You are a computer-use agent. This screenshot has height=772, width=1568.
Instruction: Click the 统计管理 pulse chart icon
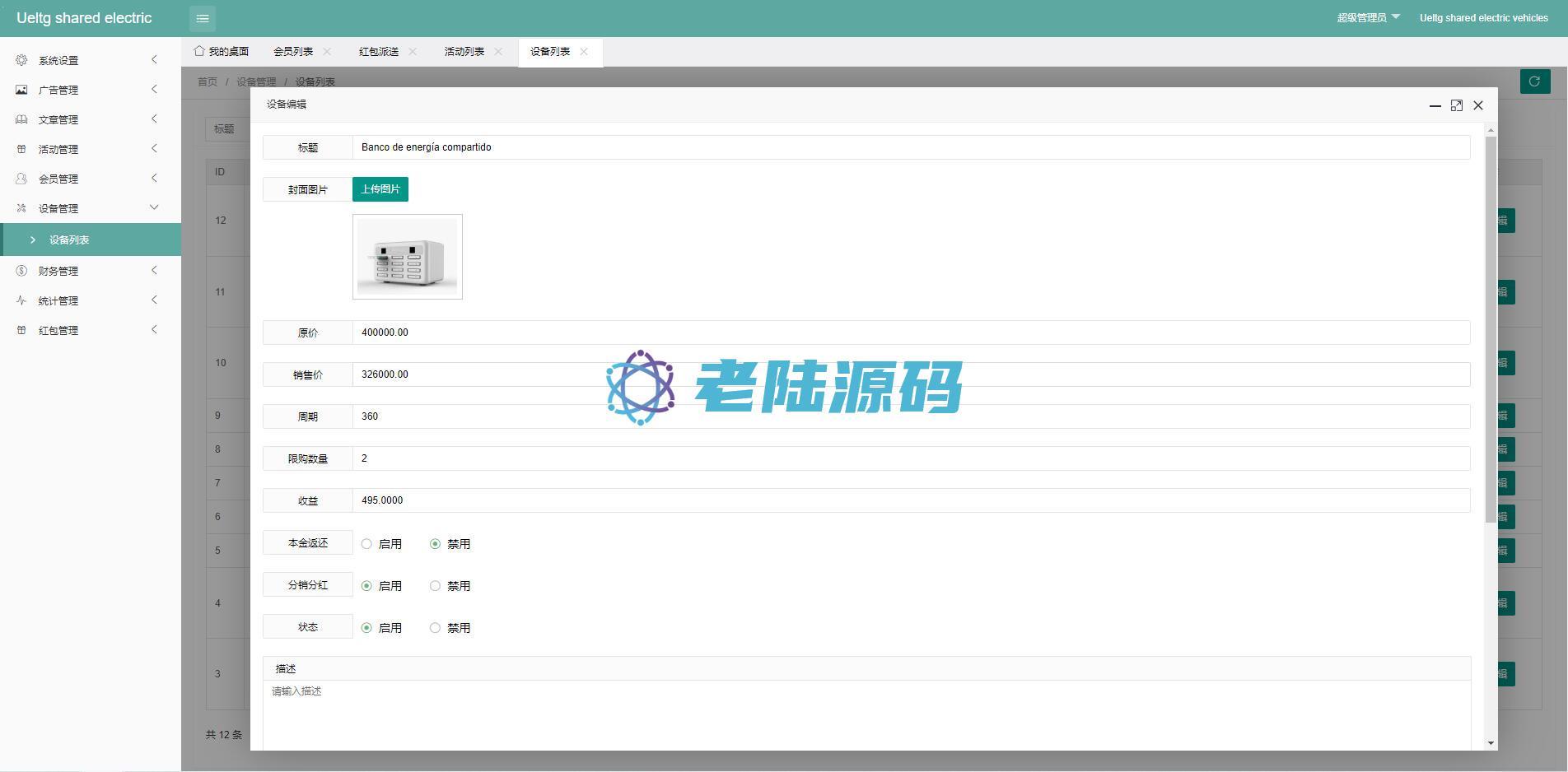[21, 300]
